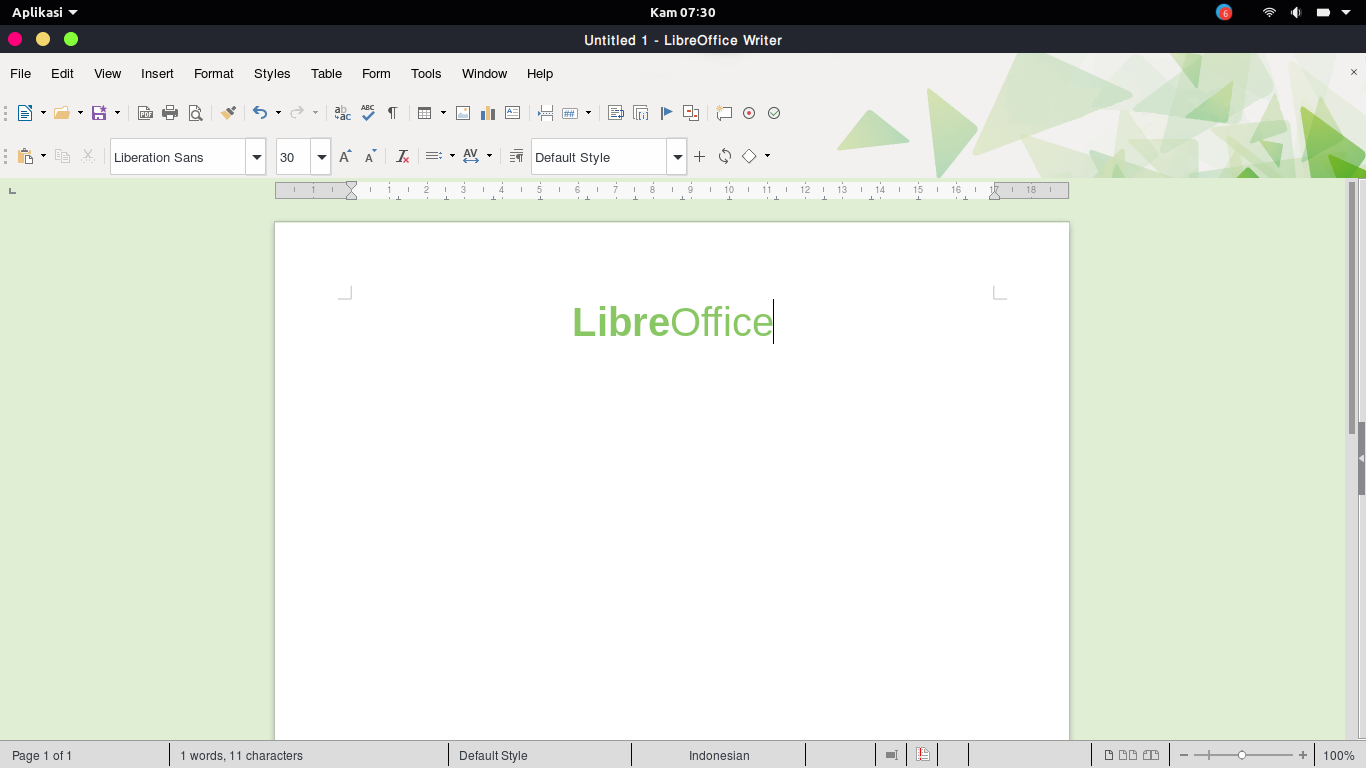
Task: Open the Insert menu
Action: [x=157, y=74]
